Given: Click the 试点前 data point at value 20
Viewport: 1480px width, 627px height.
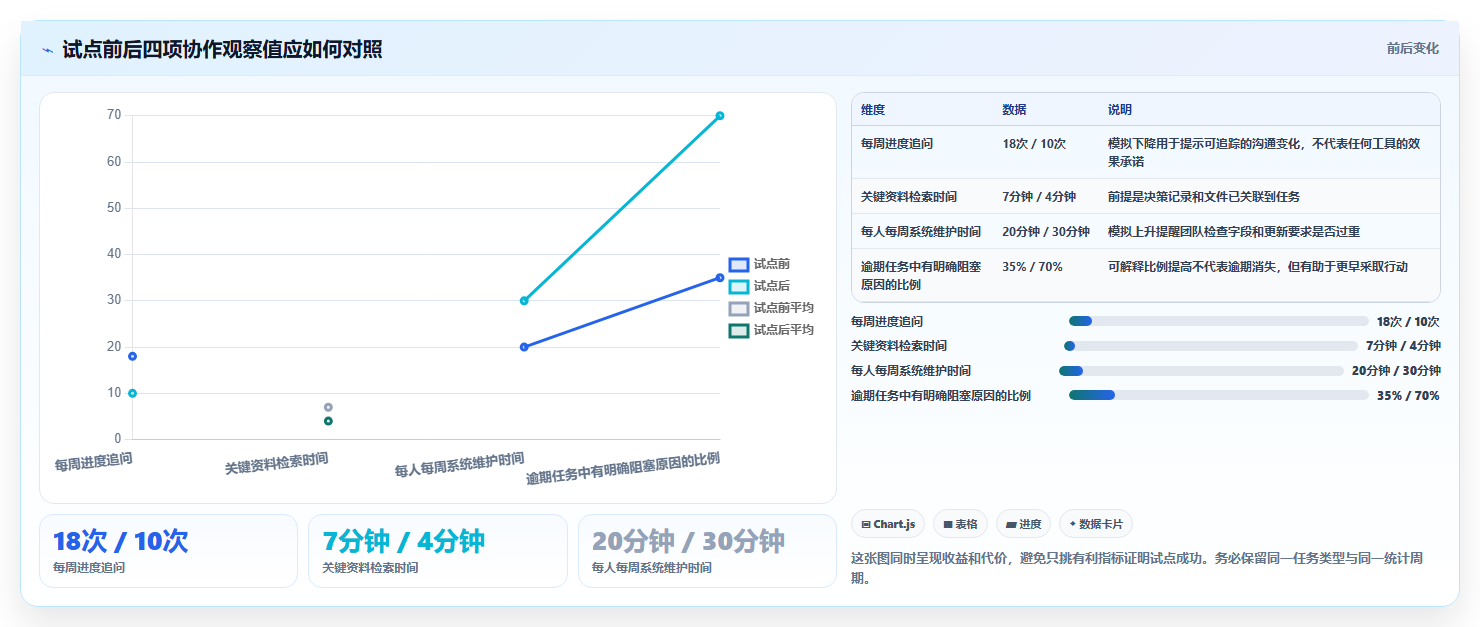Looking at the screenshot, I should 524,347.
